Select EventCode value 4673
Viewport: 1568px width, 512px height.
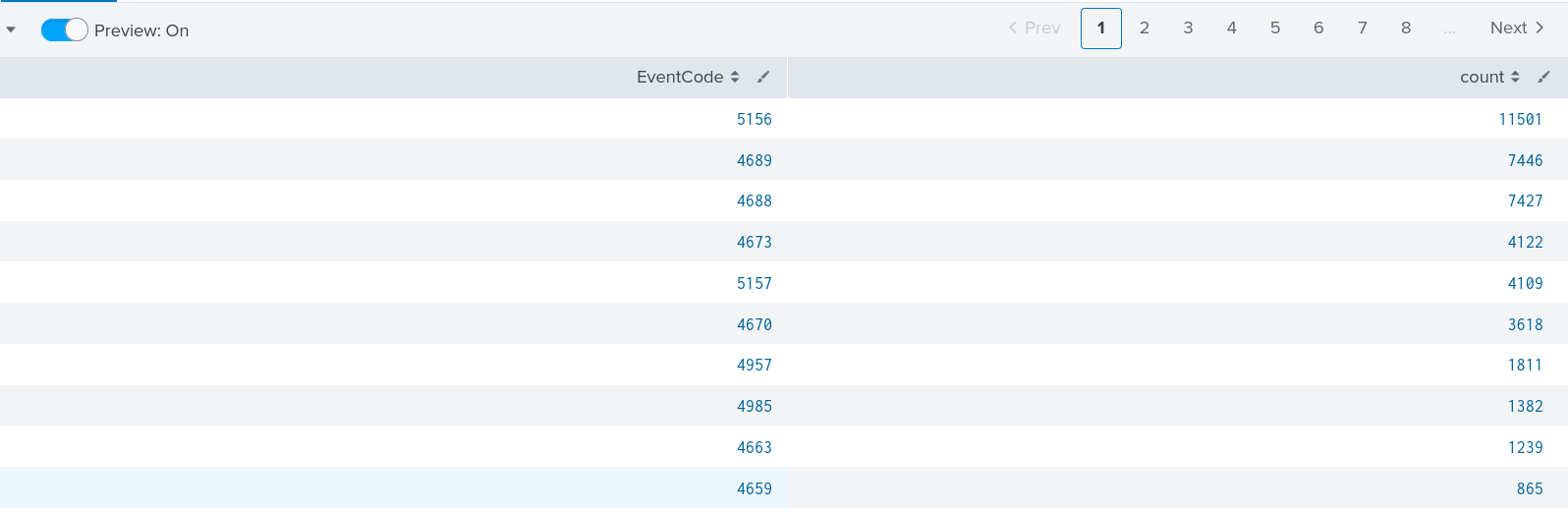pyautogui.click(x=755, y=242)
